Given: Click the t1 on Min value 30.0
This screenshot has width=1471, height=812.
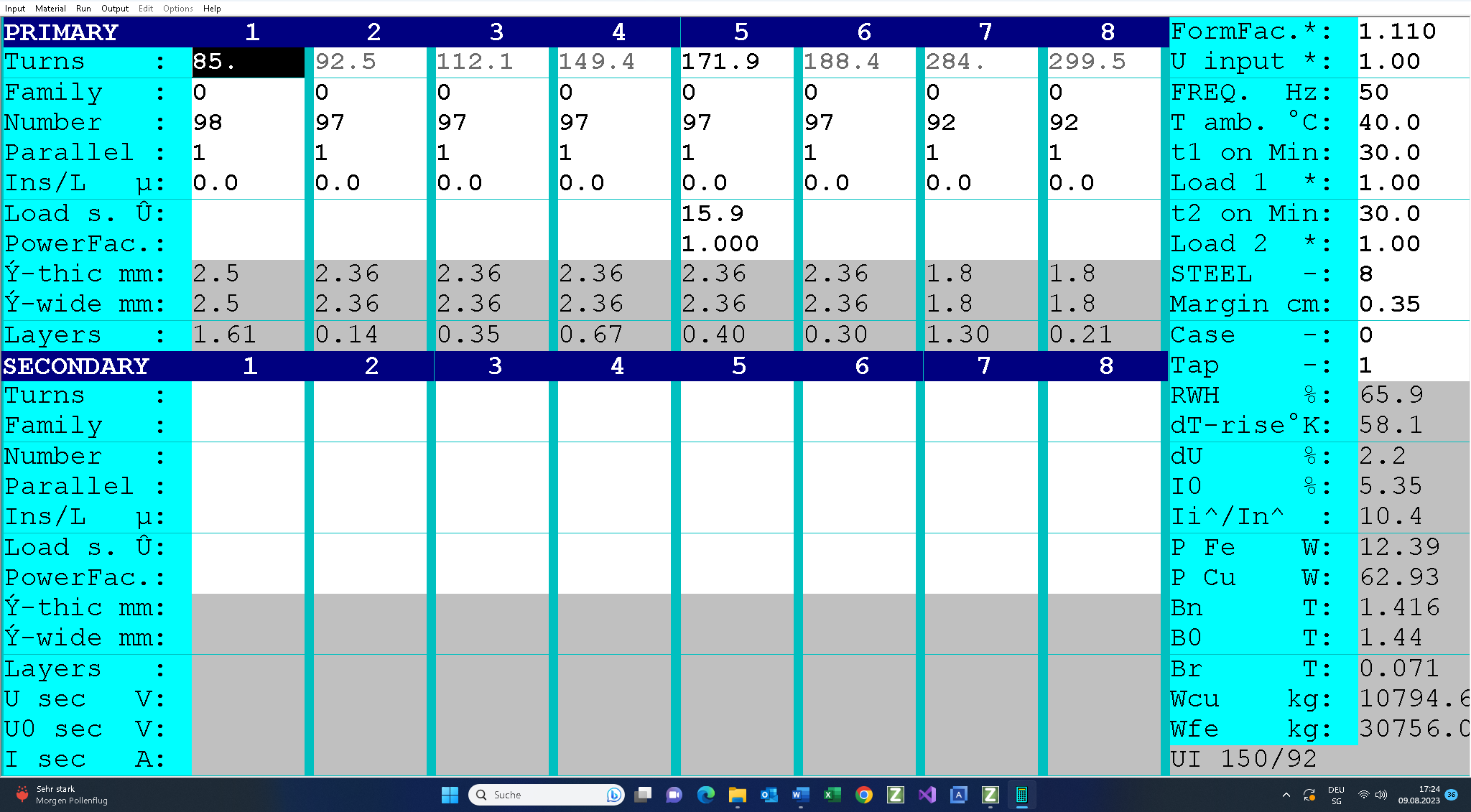Looking at the screenshot, I should 1413,153.
